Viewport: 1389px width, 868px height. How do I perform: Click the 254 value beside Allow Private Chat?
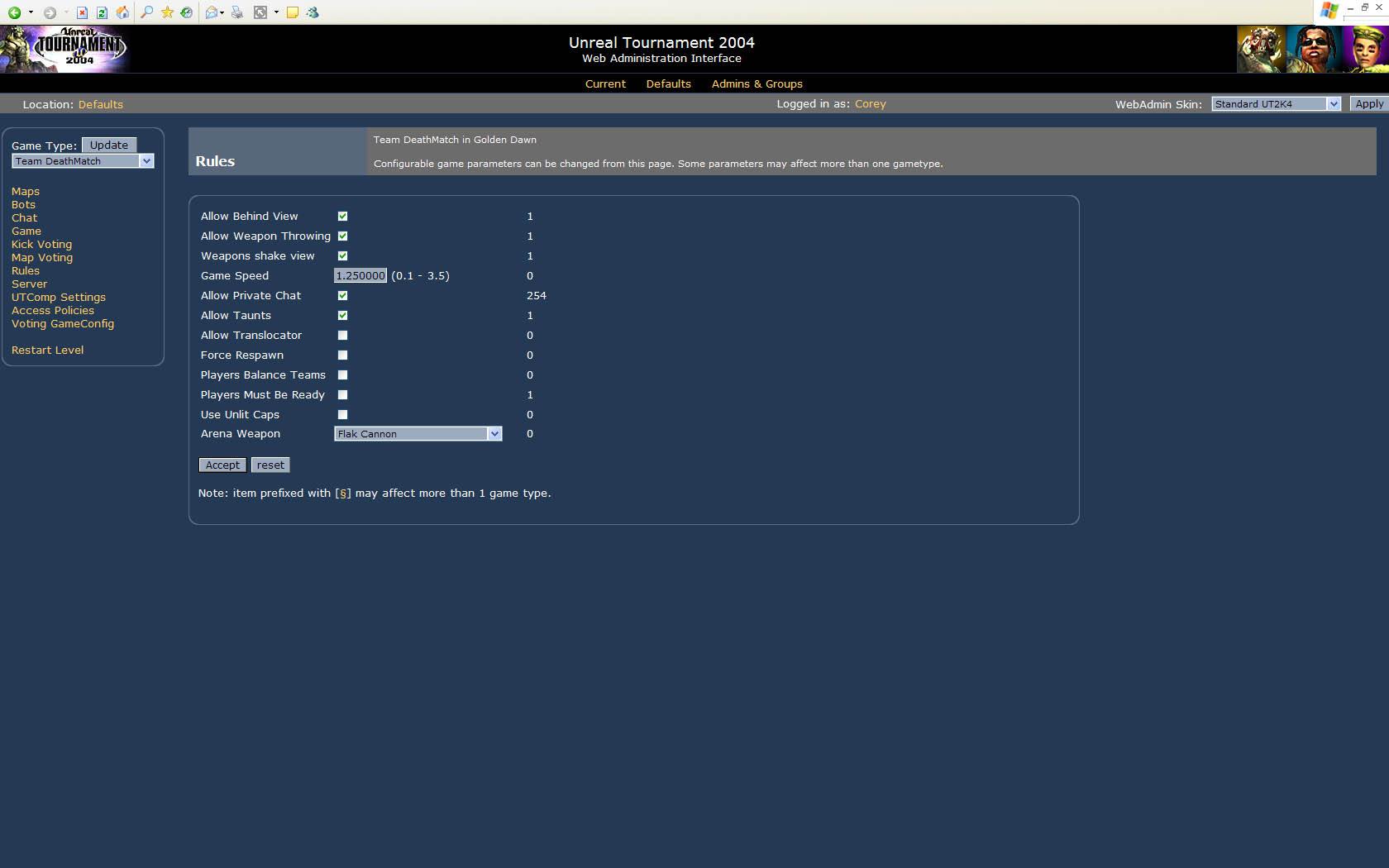click(x=537, y=296)
